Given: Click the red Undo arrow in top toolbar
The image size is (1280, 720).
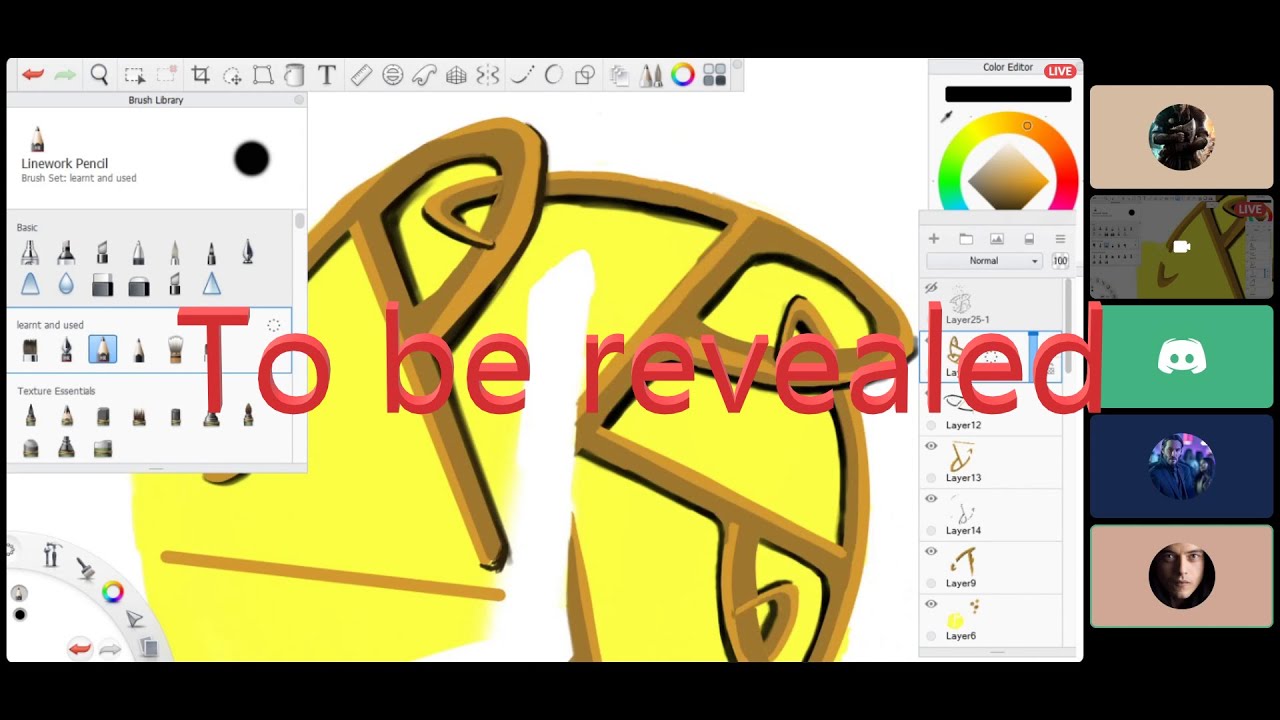Looking at the screenshot, I should tap(33, 75).
